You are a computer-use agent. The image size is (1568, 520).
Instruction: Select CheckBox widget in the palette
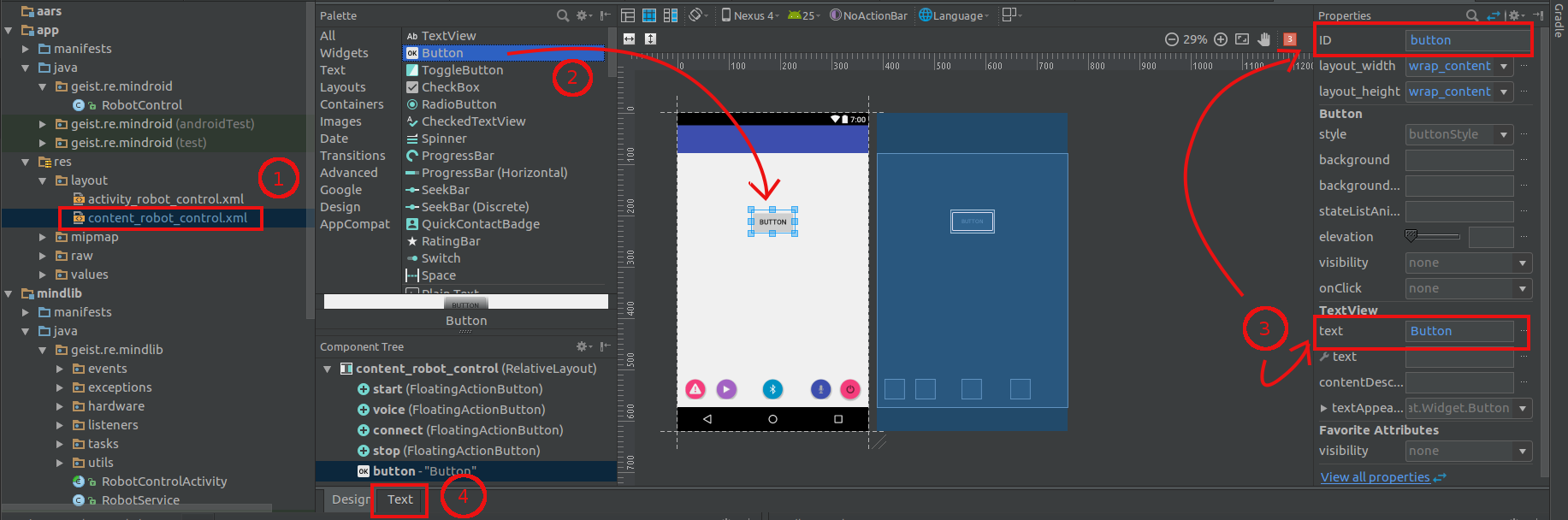tap(450, 87)
